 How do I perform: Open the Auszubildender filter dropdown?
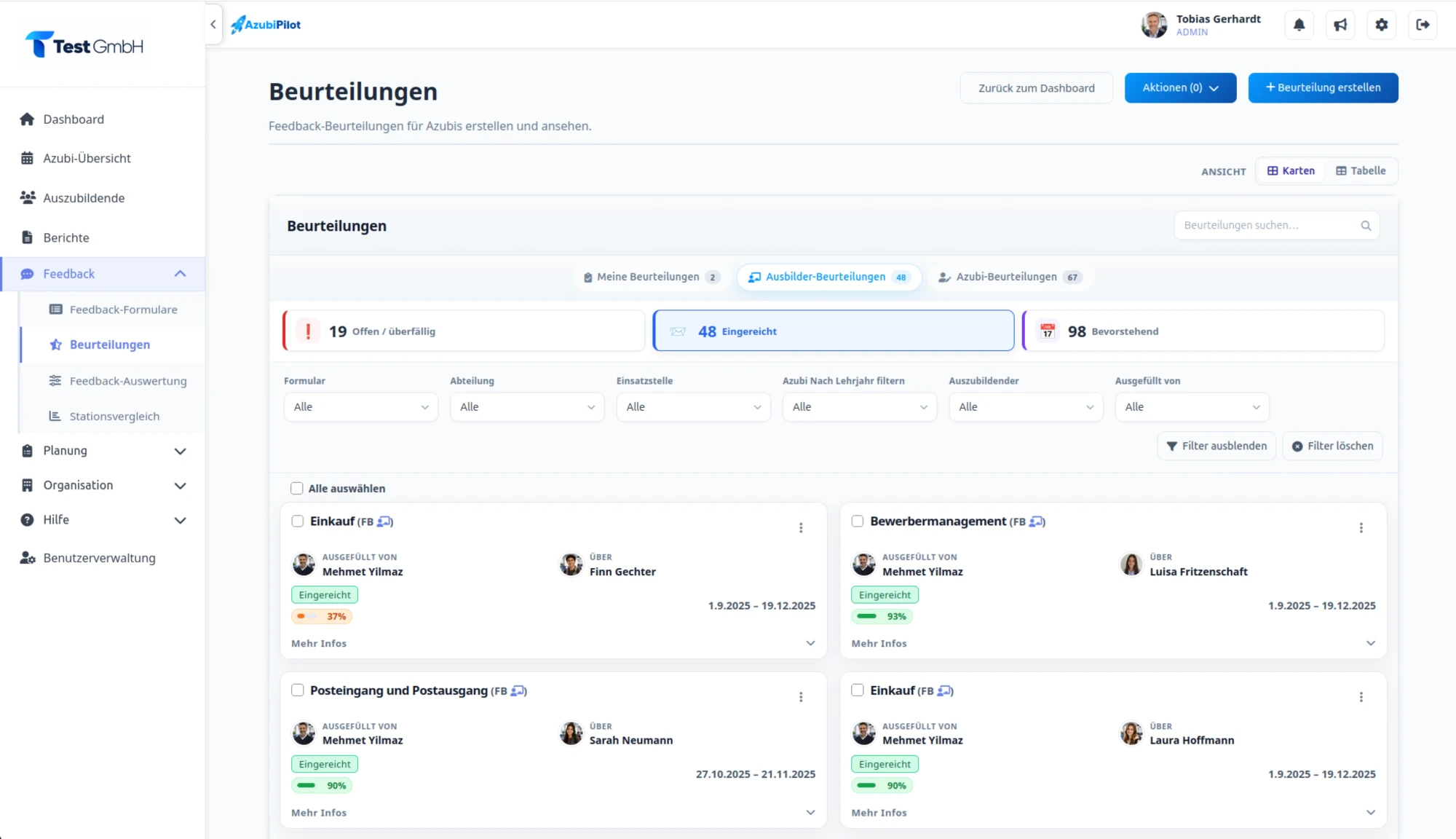(1026, 407)
